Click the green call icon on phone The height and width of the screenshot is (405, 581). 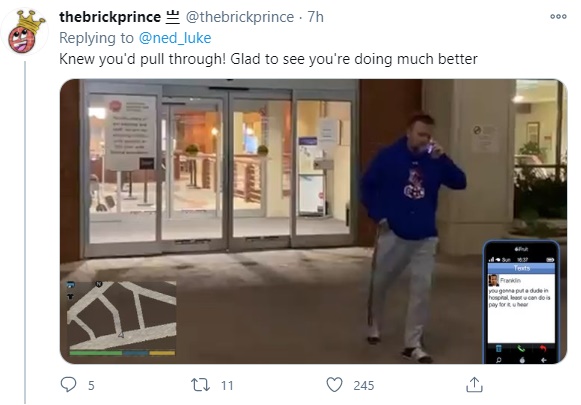[x=521, y=348]
